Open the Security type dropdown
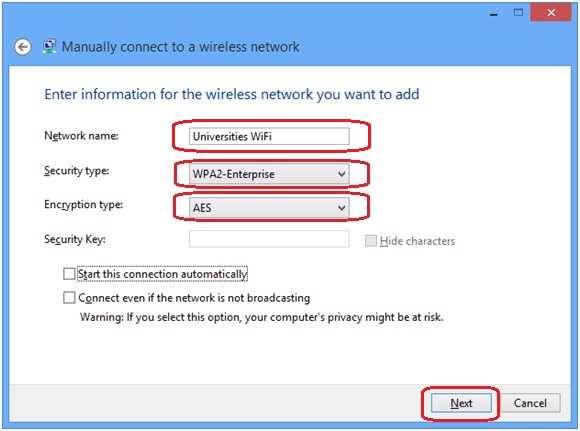Viewport: 580px width, 431px height. pyautogui.click(x=269, y=174)
